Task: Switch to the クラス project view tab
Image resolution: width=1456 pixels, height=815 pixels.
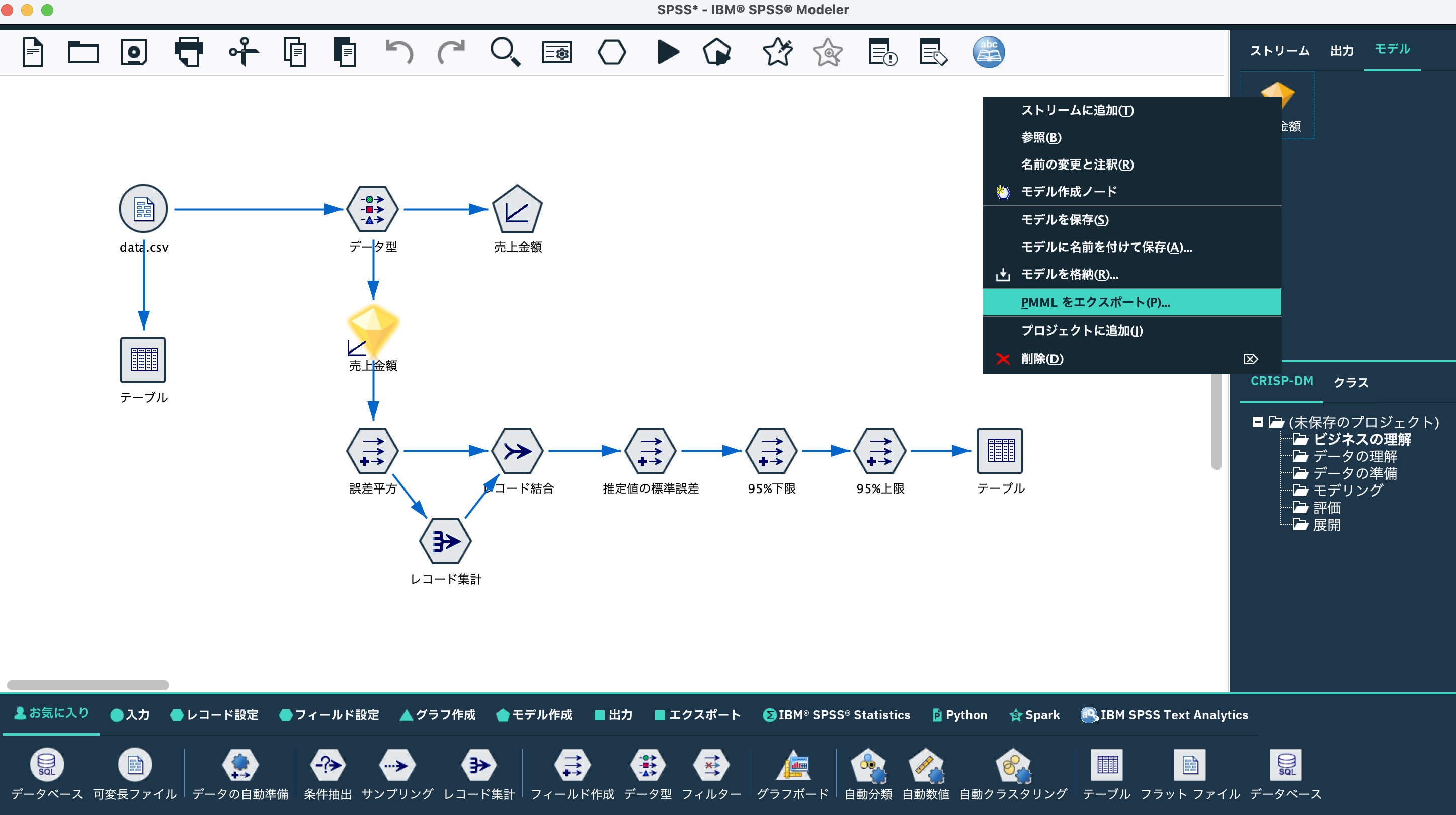Action: 1351,383
